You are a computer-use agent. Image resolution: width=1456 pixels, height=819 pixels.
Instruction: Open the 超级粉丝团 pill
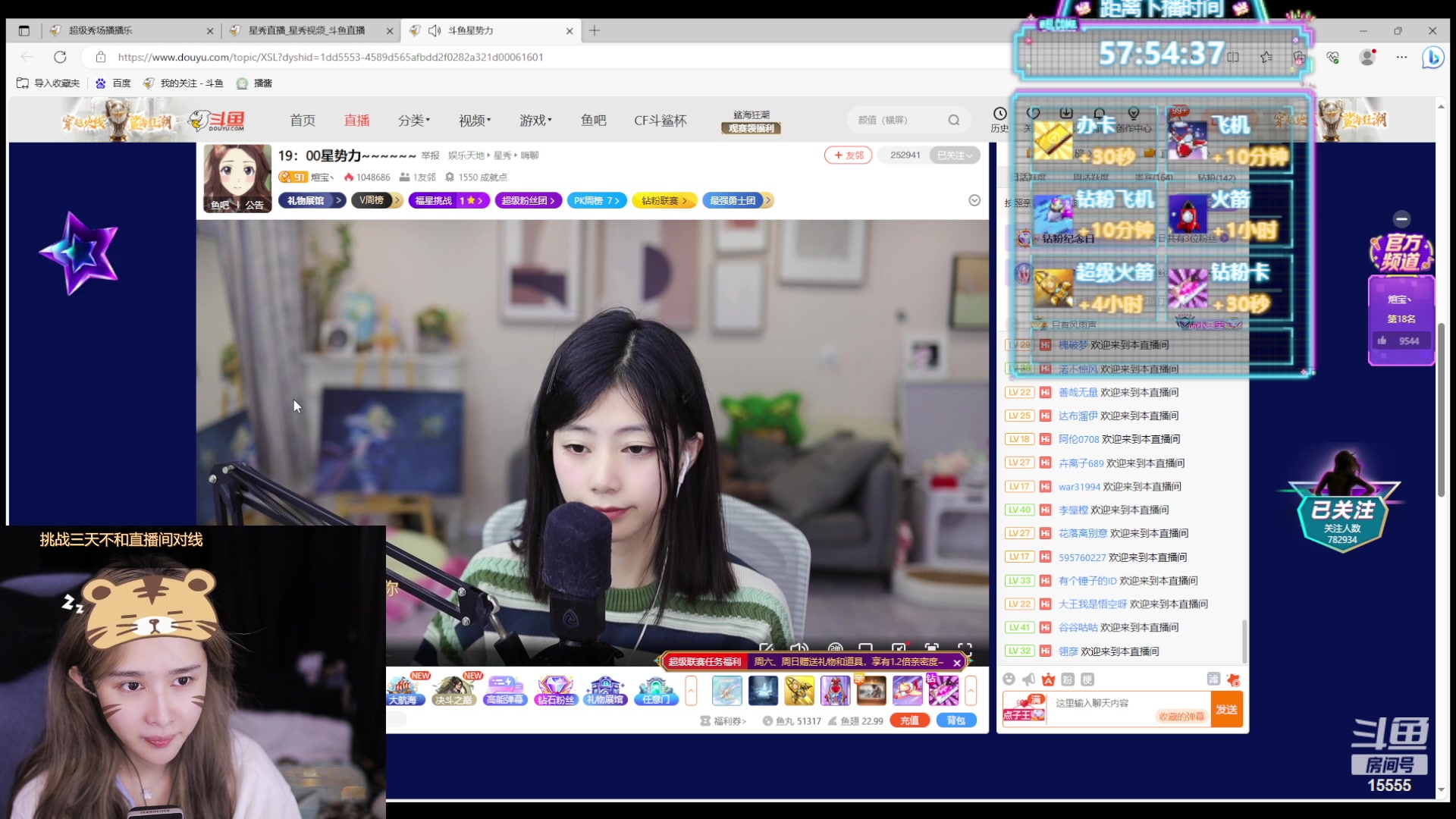pyautogui.click(x=529, y=200)
